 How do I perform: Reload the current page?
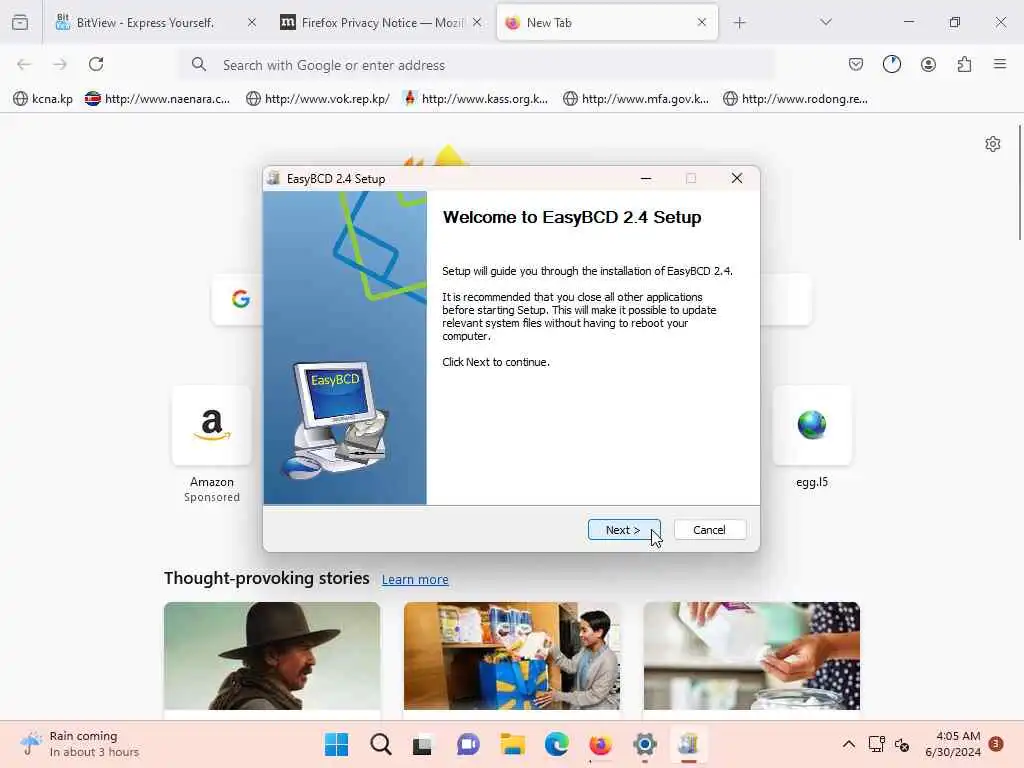tap(96, 64)
